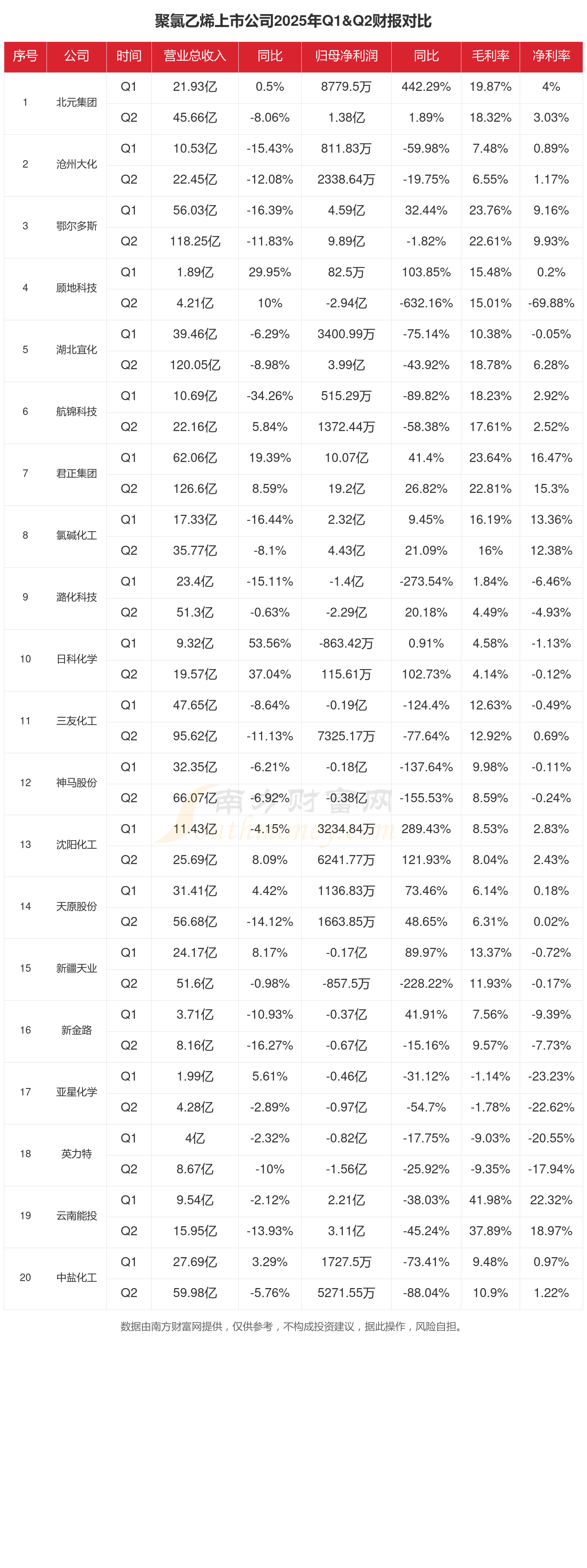Select the 新疆天业 company cell

[x=77, y=968]
